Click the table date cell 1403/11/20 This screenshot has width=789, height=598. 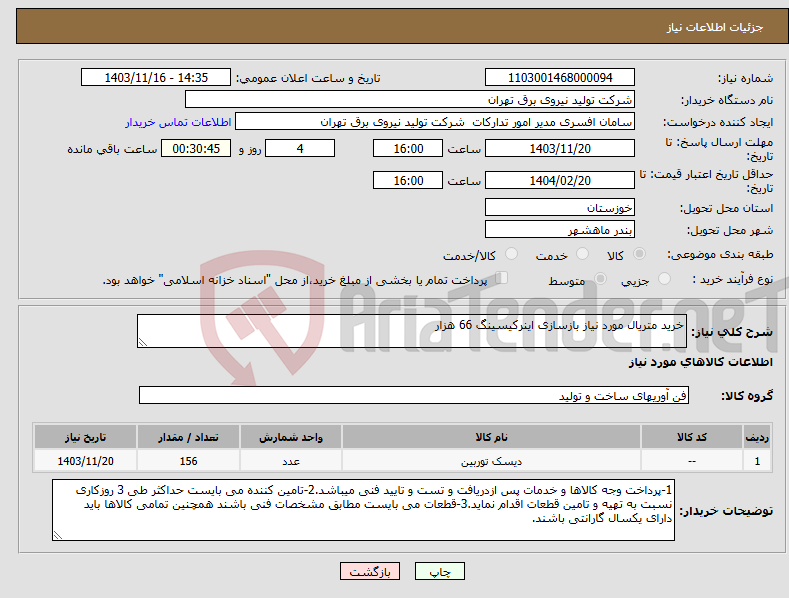pyautogui.click(x=85, y=461)
